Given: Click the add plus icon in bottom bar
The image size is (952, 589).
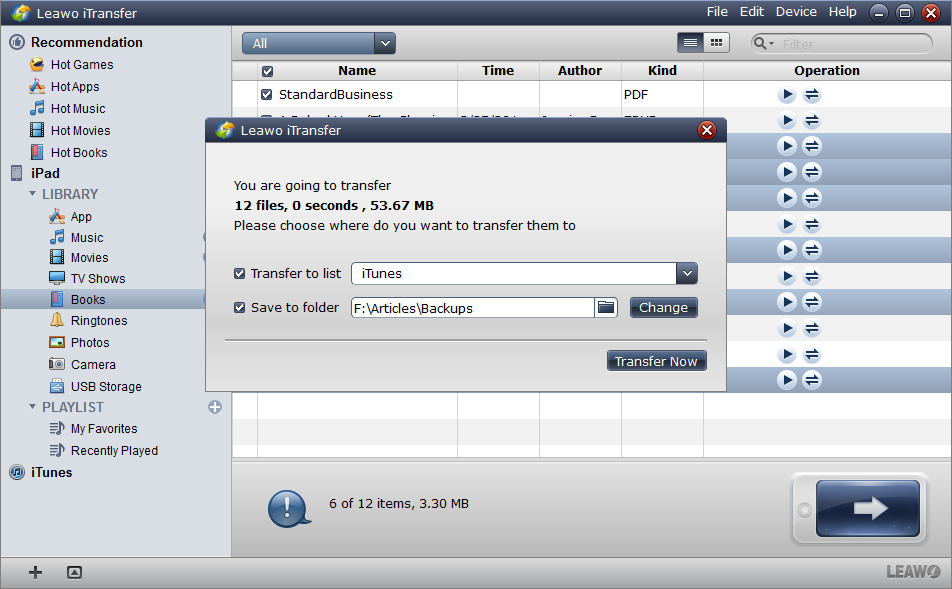Looking at the screenshot, I should [x=35, y=572].
